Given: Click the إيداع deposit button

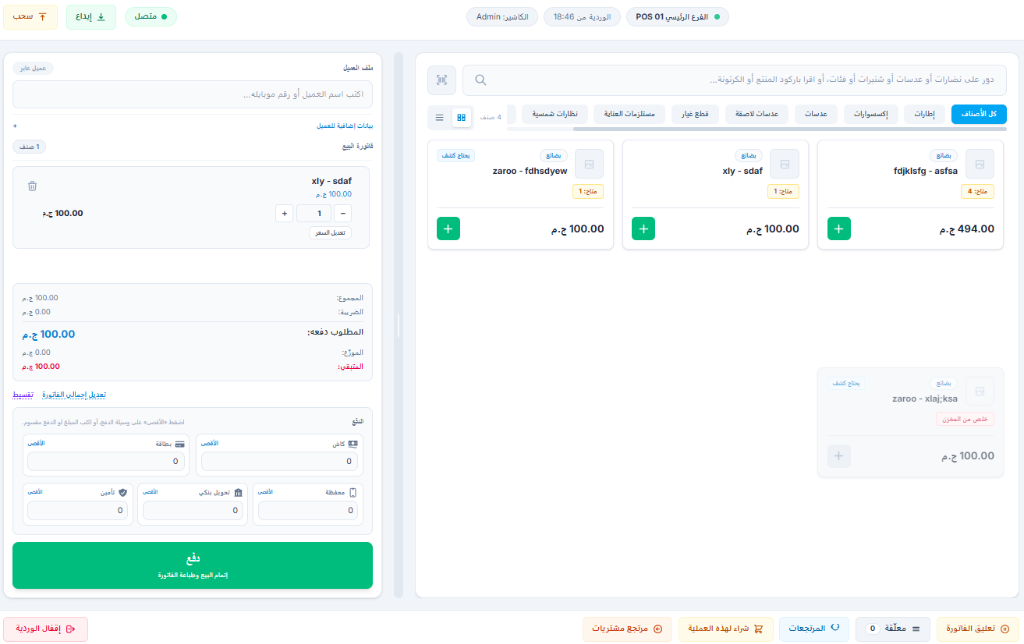Looking at the screenshot, I should pyautogui.click(x=91, y=16).
